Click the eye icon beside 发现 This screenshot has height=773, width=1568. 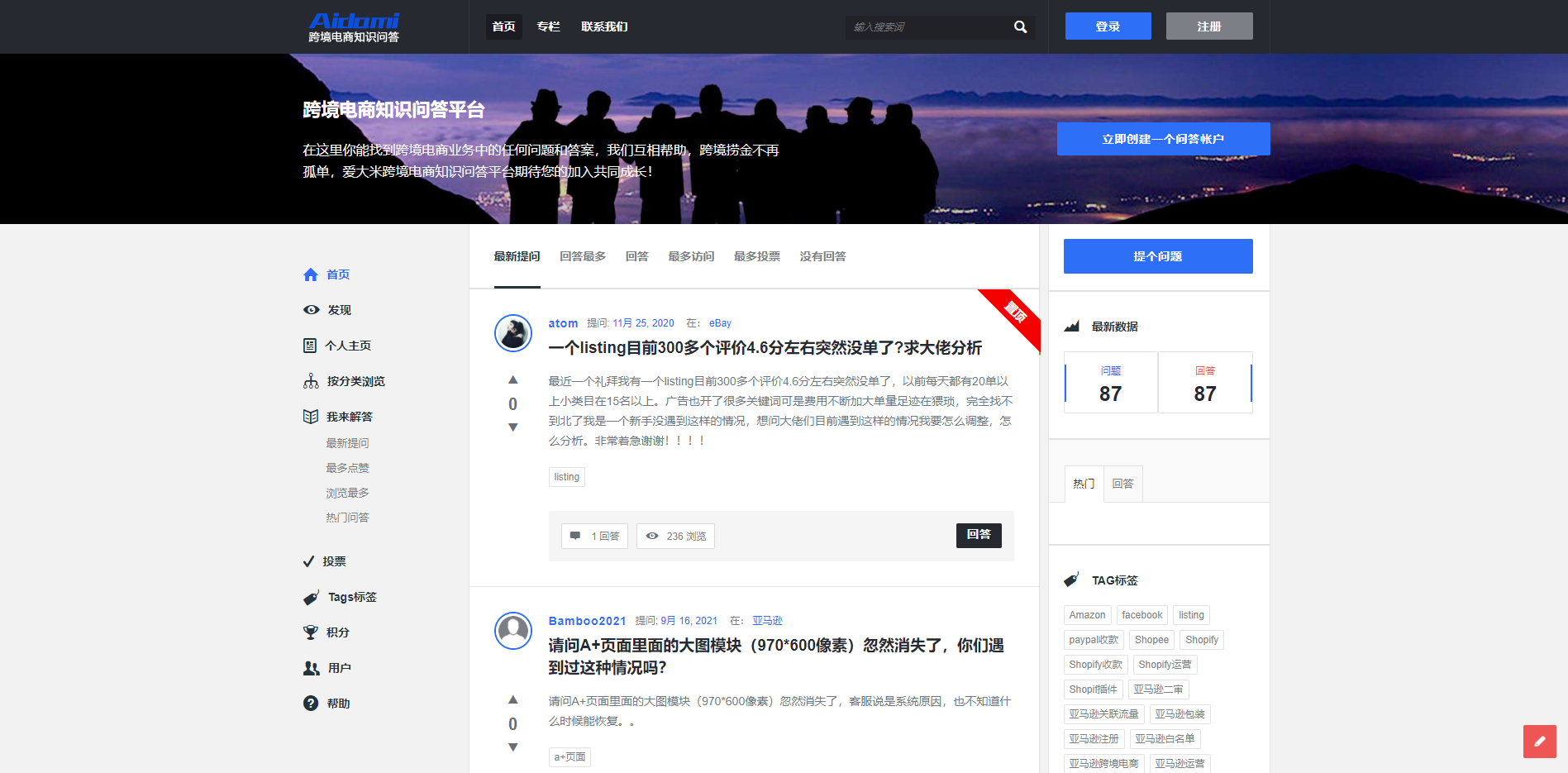(x=312, y=310)
